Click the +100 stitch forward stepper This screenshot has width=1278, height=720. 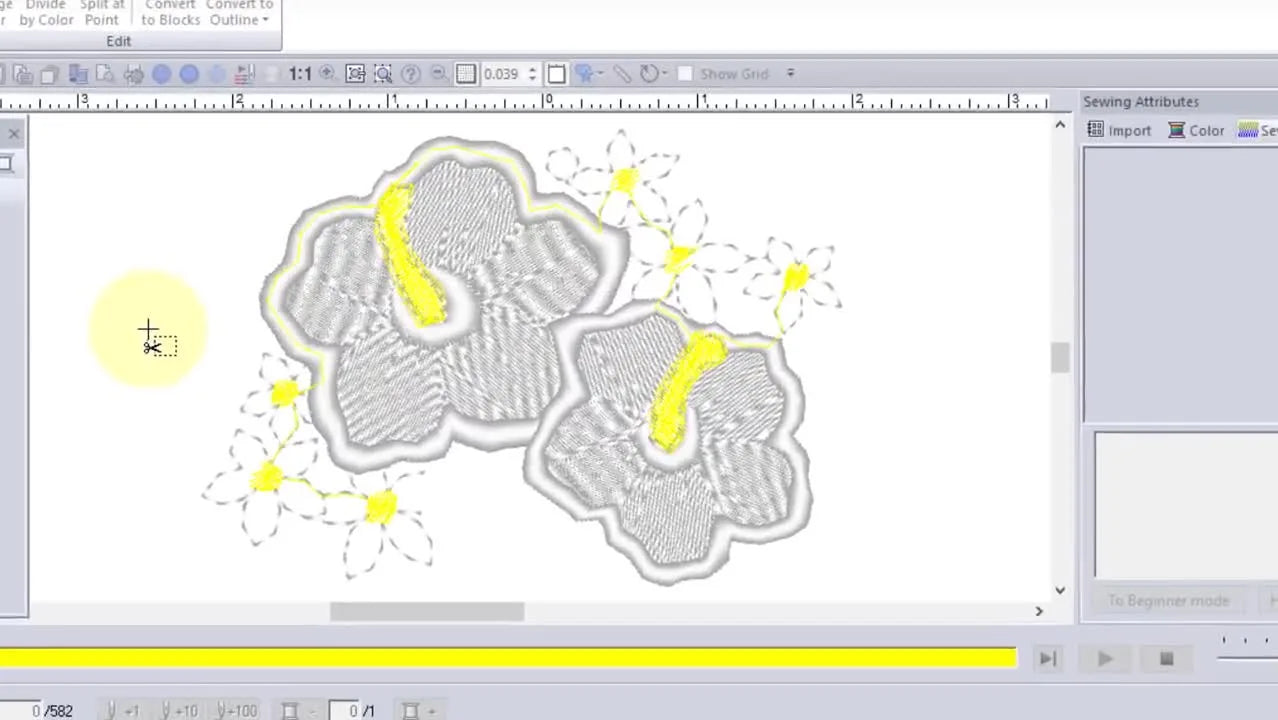236,710
